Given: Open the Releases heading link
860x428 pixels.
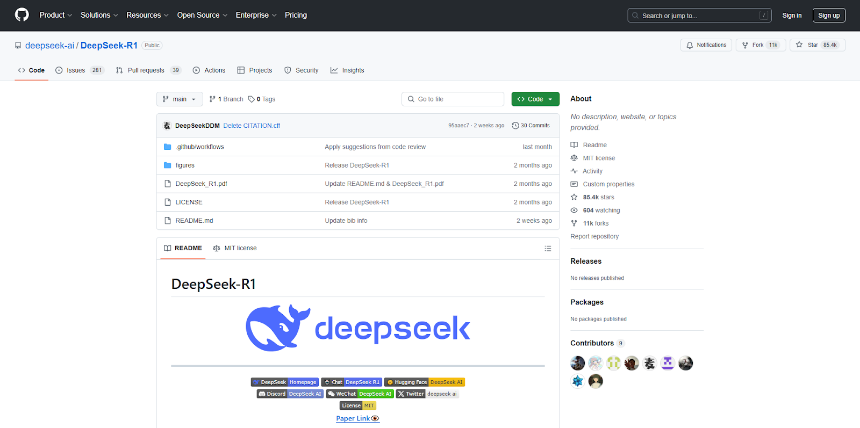Looking at the screenshot, I should tap(586, 261).
